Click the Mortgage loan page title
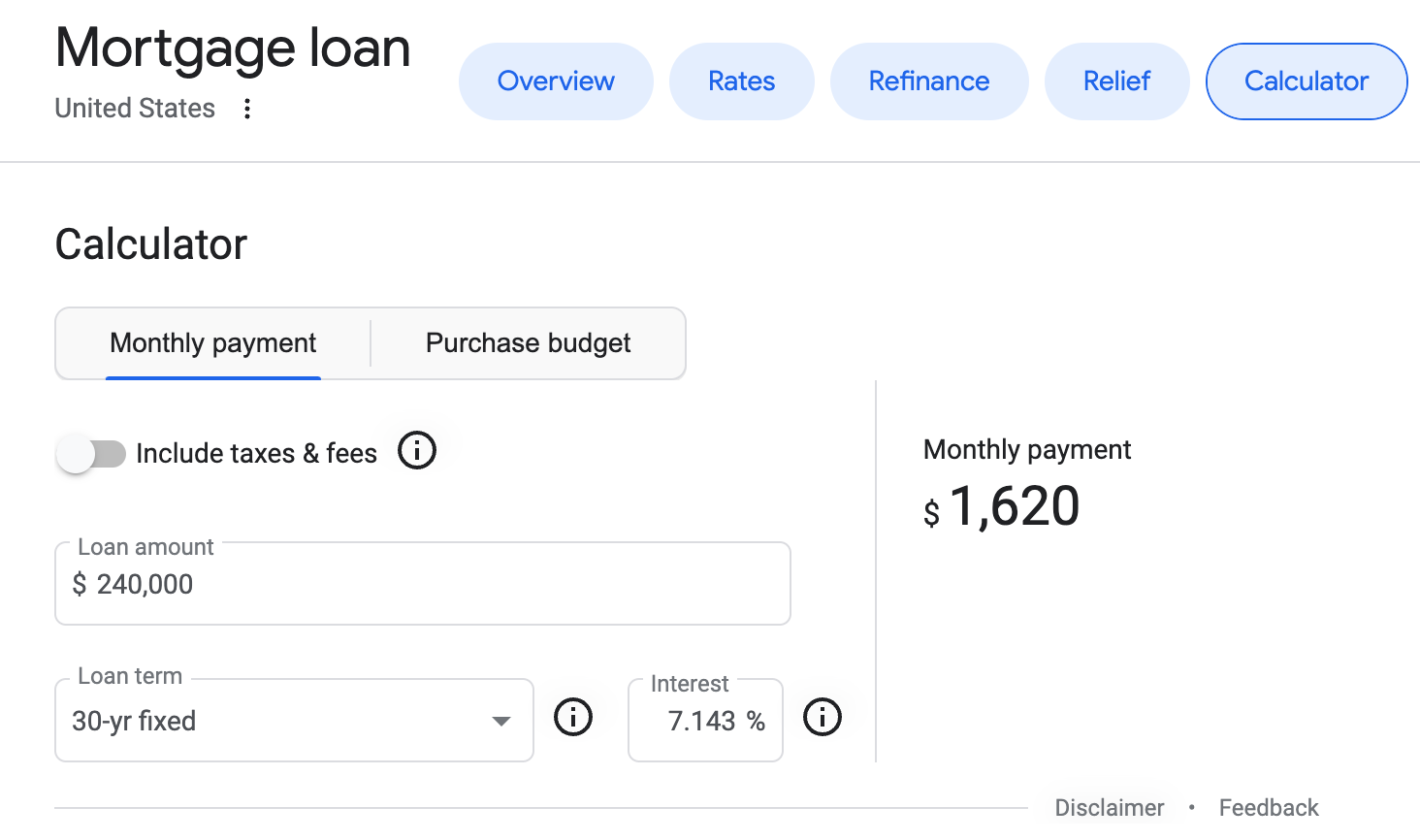 point(233,48)
